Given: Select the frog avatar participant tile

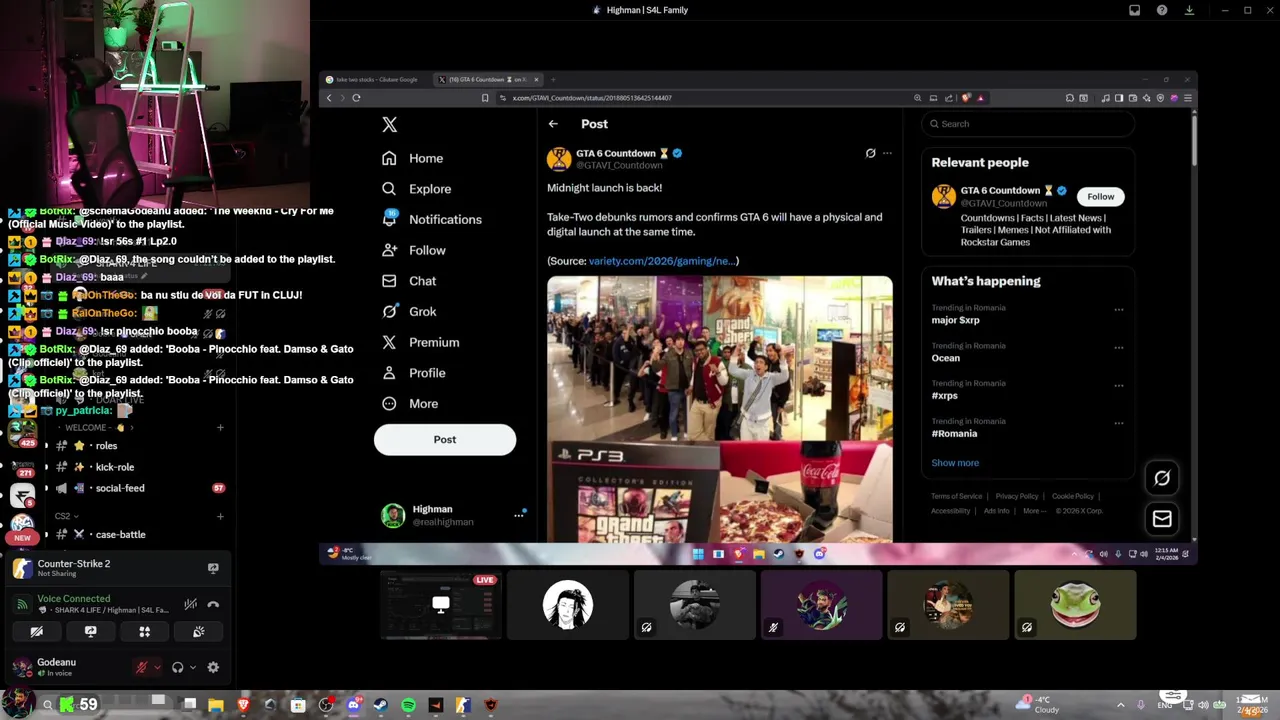Looking at the screenshot, I should click(x=1075, y=605).
